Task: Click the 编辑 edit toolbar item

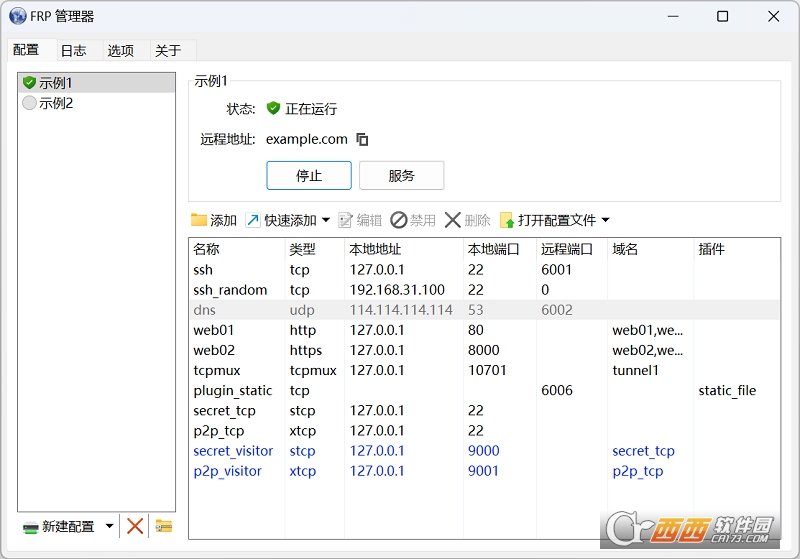Action: [360, 220]
